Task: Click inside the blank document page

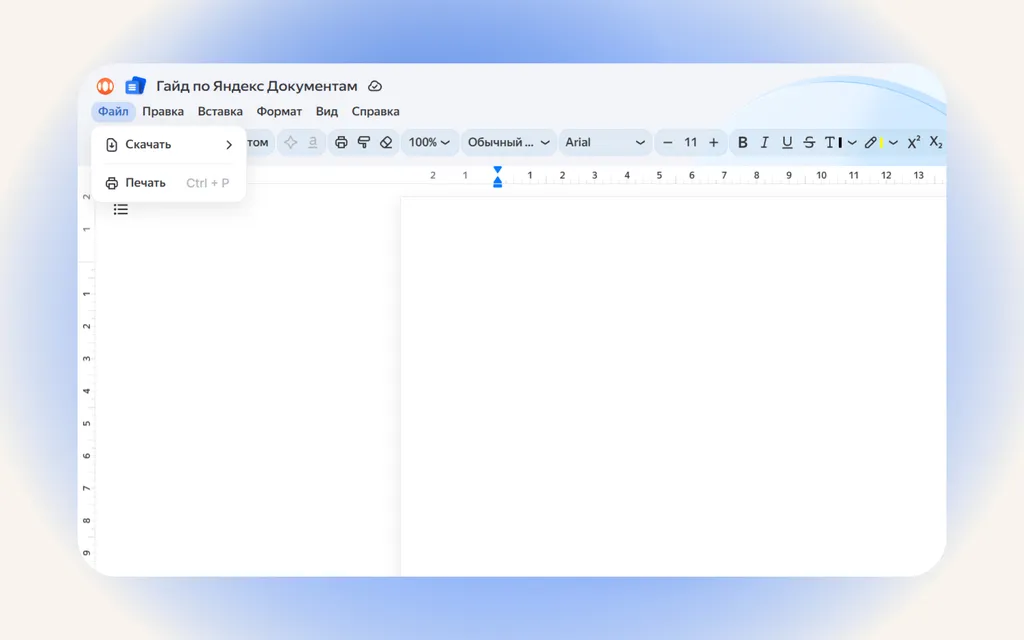Action: pos(673,385)
